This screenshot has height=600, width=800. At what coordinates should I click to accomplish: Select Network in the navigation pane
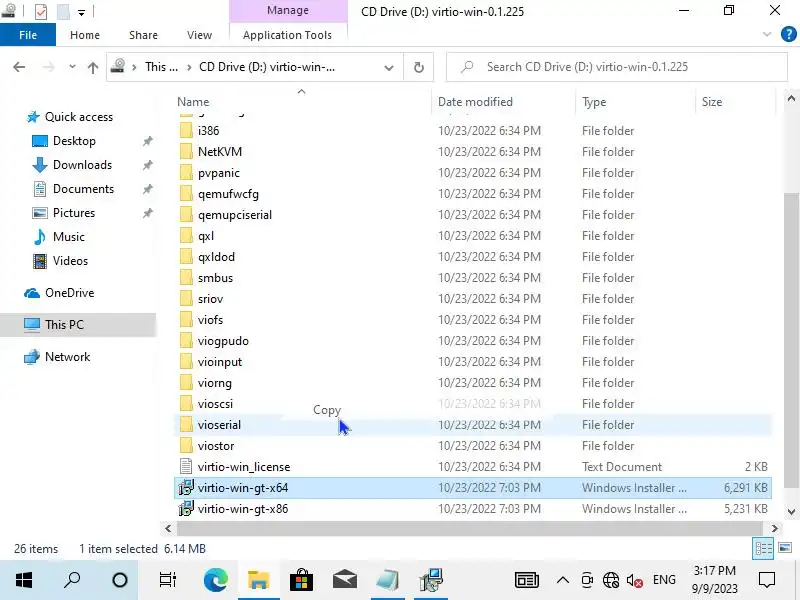click(67, 357)
